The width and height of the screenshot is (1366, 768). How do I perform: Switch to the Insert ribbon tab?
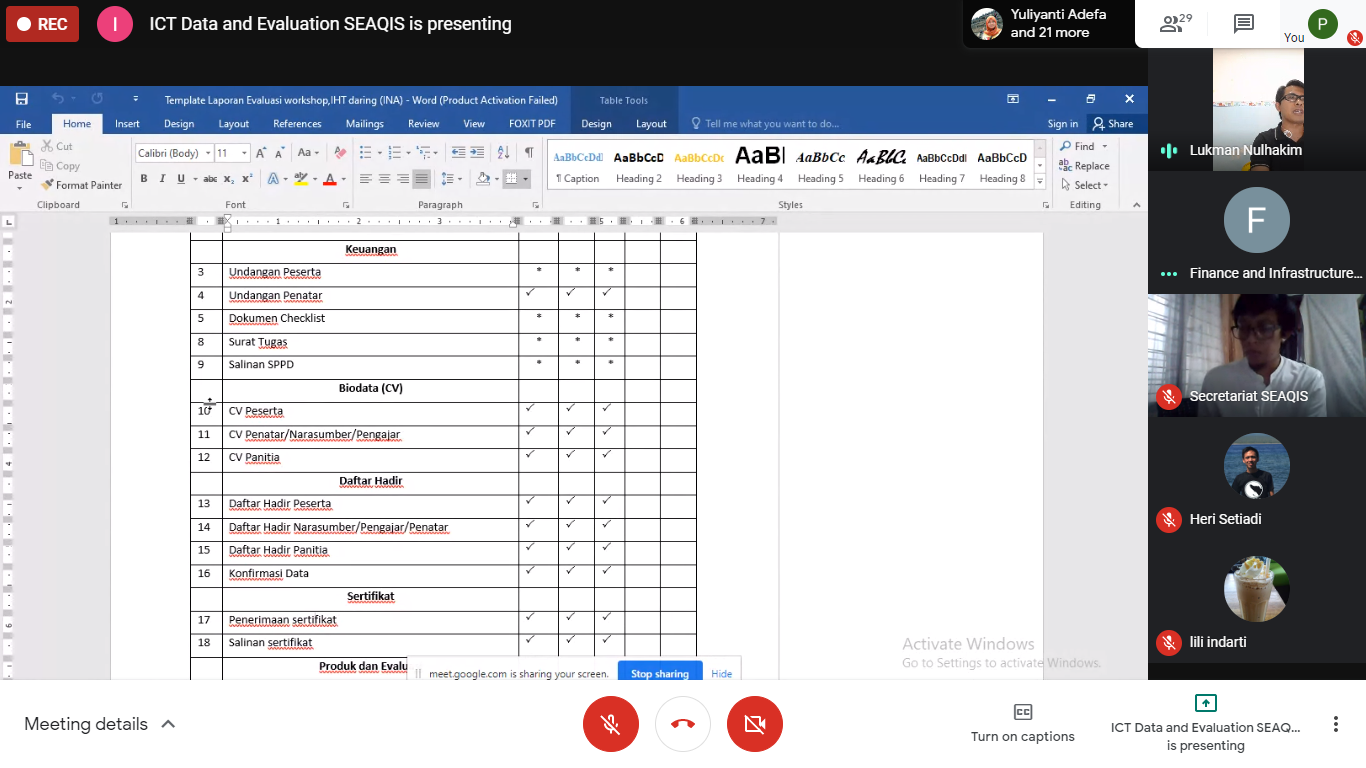click(127, 124)
